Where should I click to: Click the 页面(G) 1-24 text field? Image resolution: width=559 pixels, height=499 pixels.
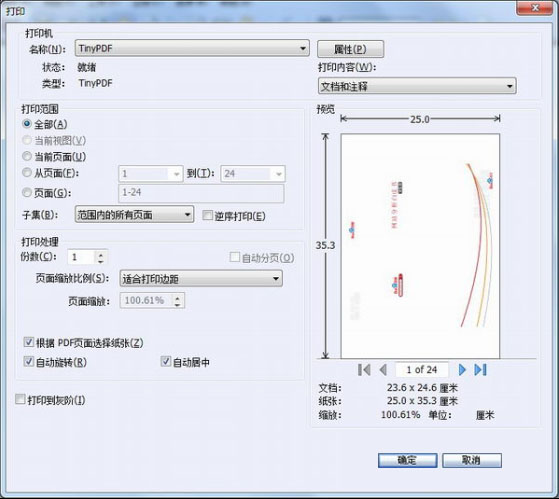[201, 193]
